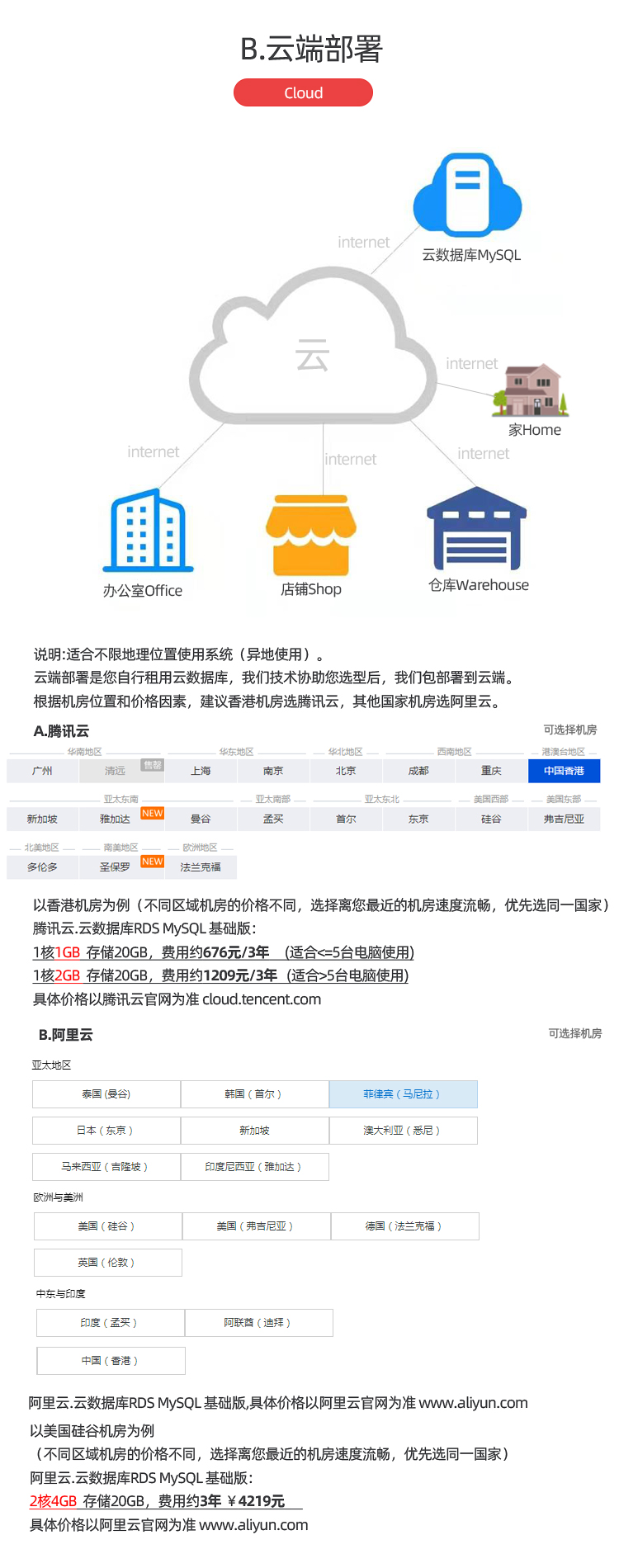The image size is (619, 1568).
Task: Choose the 多伦多 region
Action: coord(42,867)
